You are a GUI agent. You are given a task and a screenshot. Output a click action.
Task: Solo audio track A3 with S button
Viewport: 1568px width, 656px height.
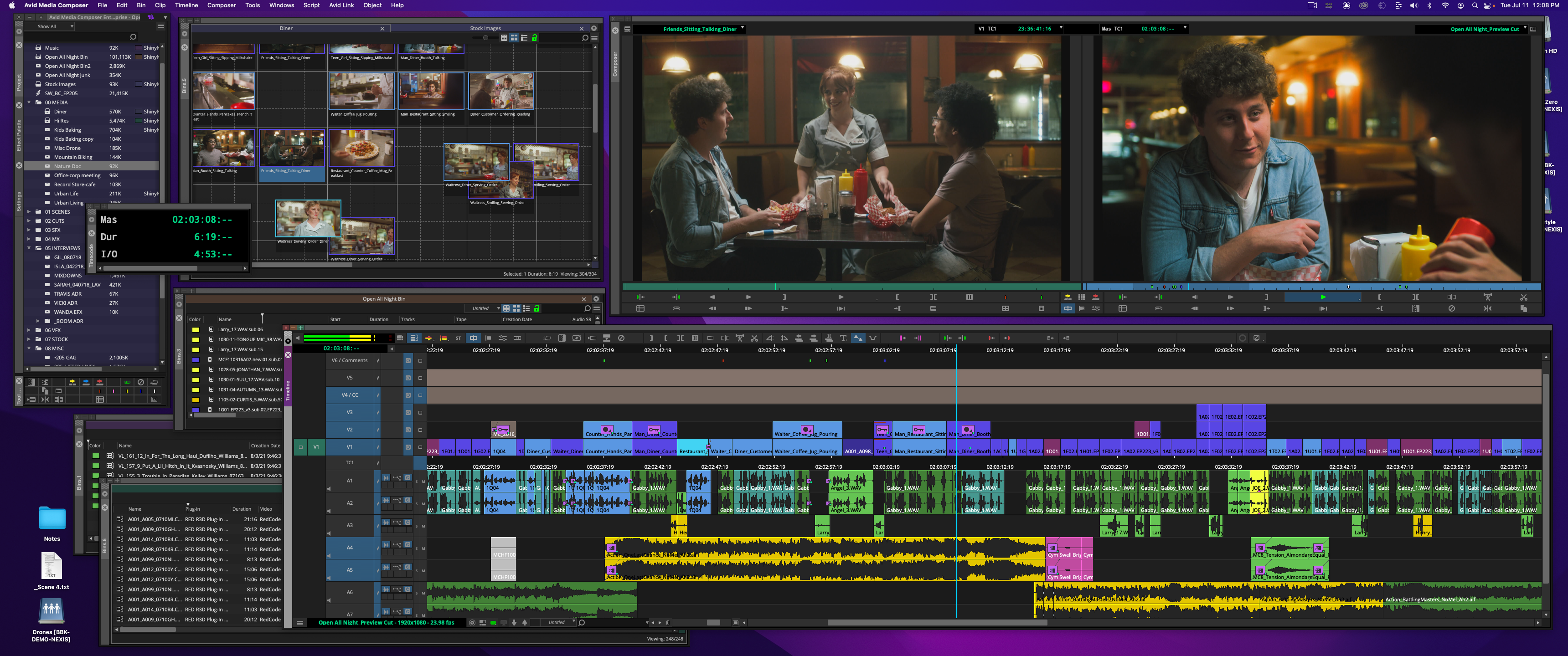pos(416,526)
